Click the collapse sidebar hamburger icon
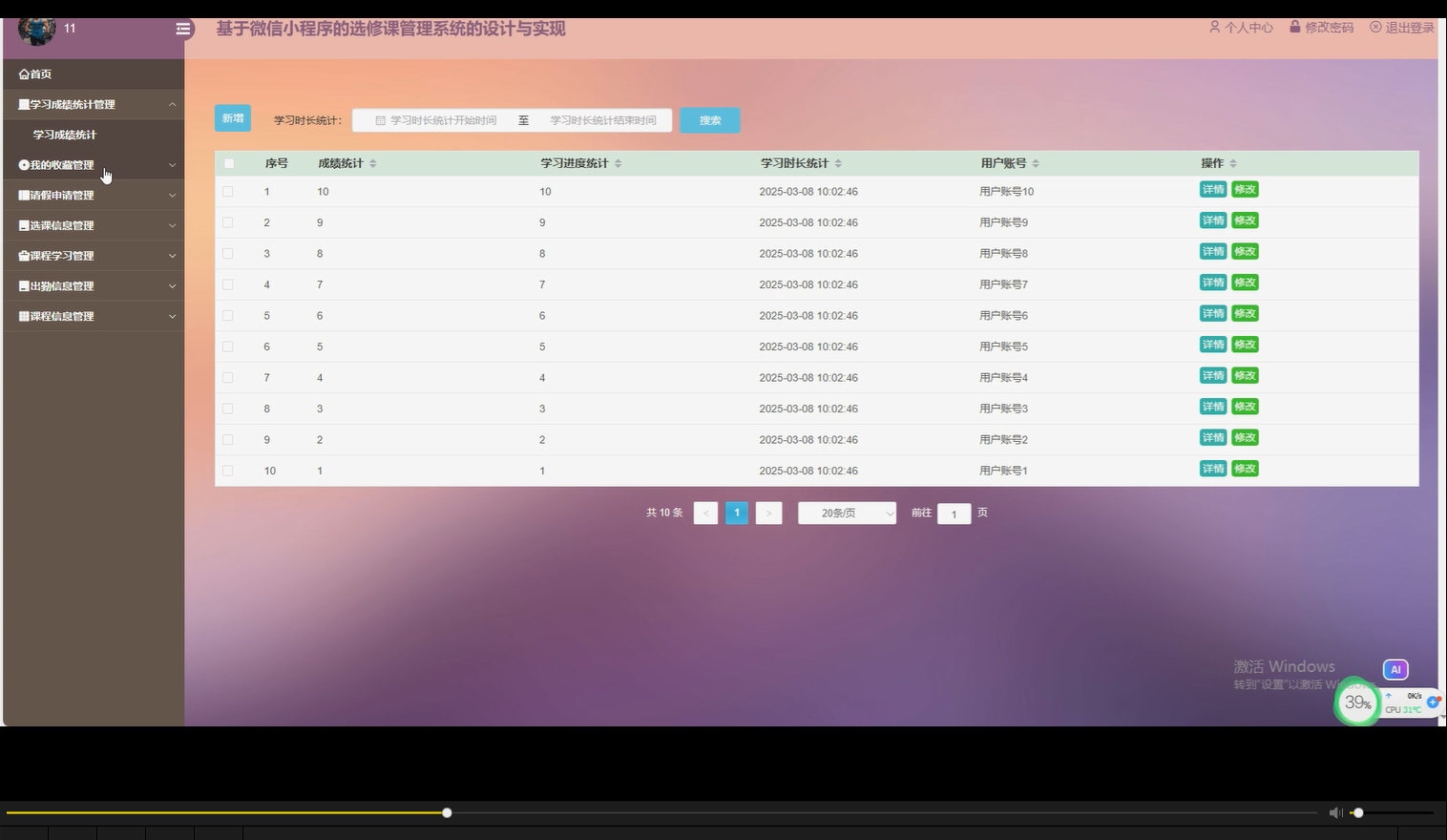The width and height of the screenshot is (1447, 840). tap(183, 29)
